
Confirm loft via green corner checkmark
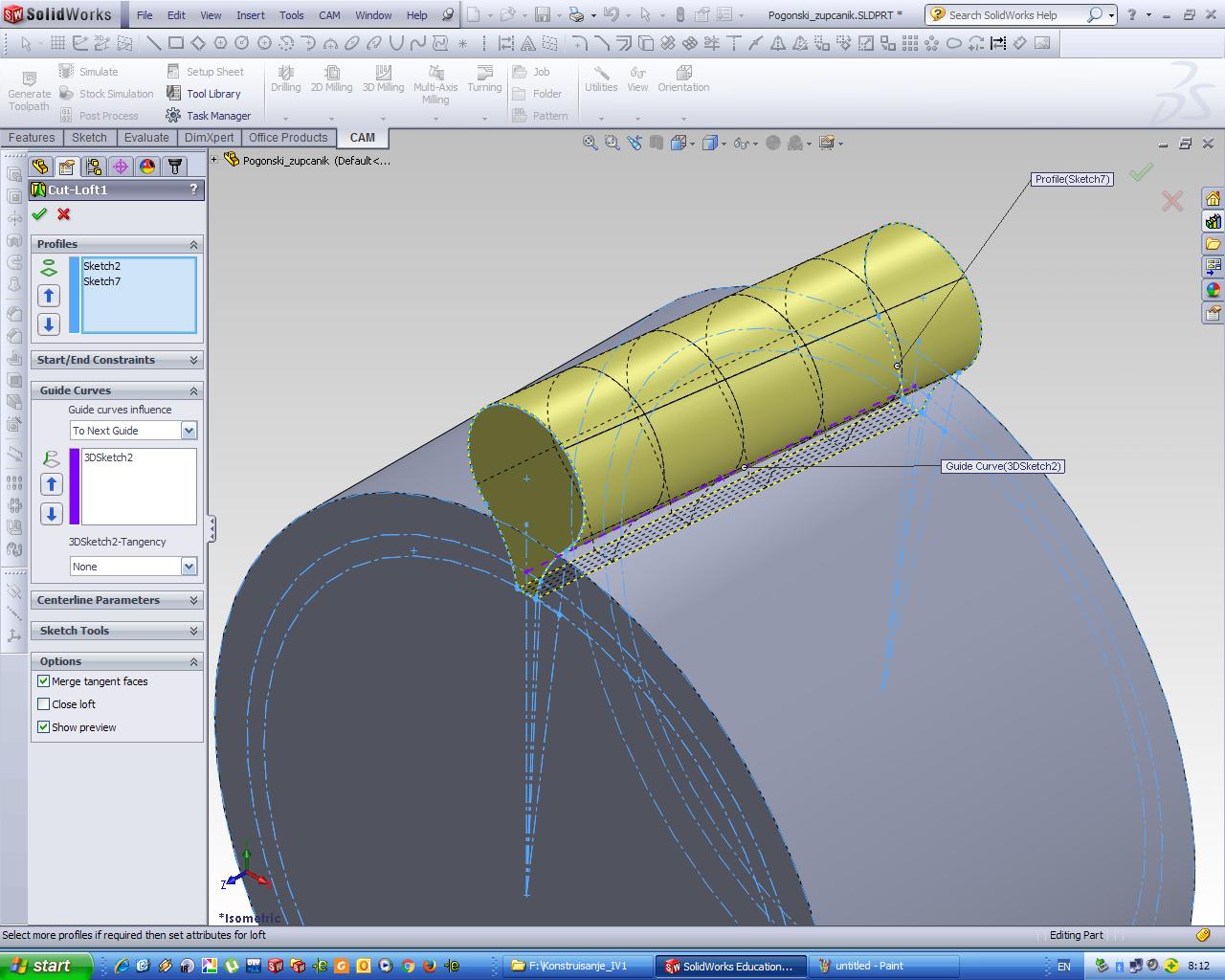point(1141,172)
